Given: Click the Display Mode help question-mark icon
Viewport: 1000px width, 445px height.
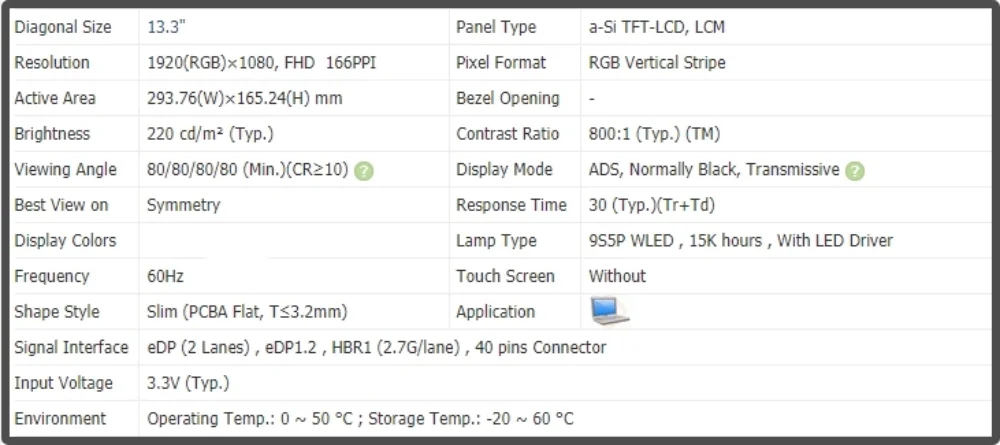Looking at the screenshot, I should 855,171.
